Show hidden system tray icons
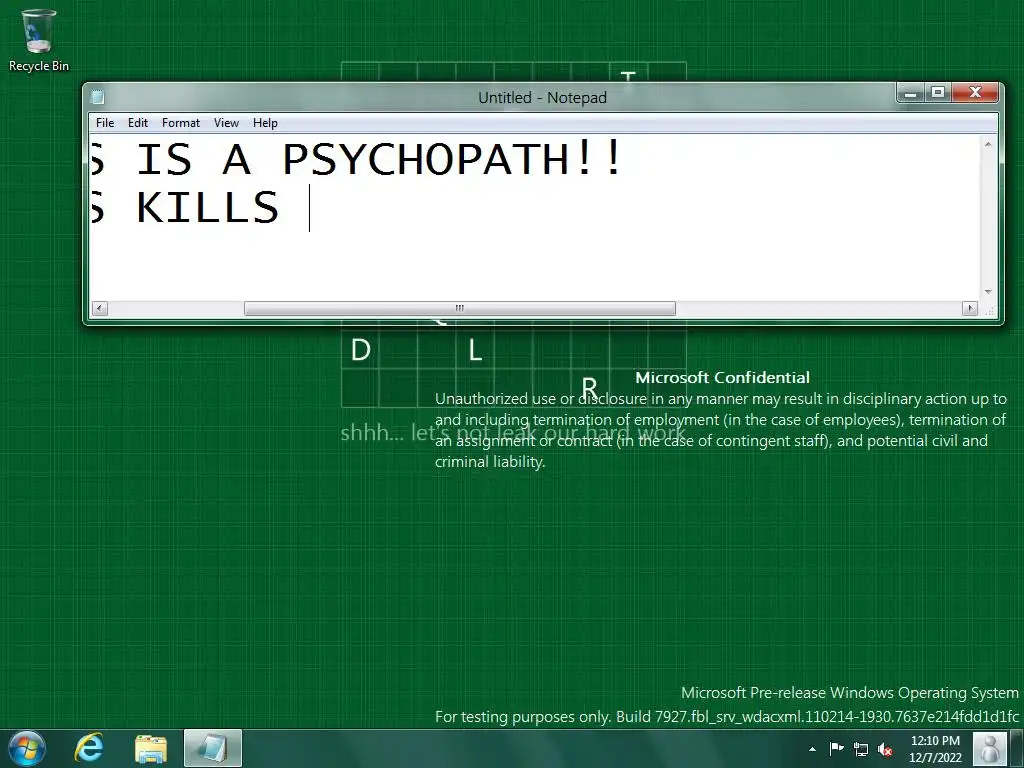 (812, 749)
